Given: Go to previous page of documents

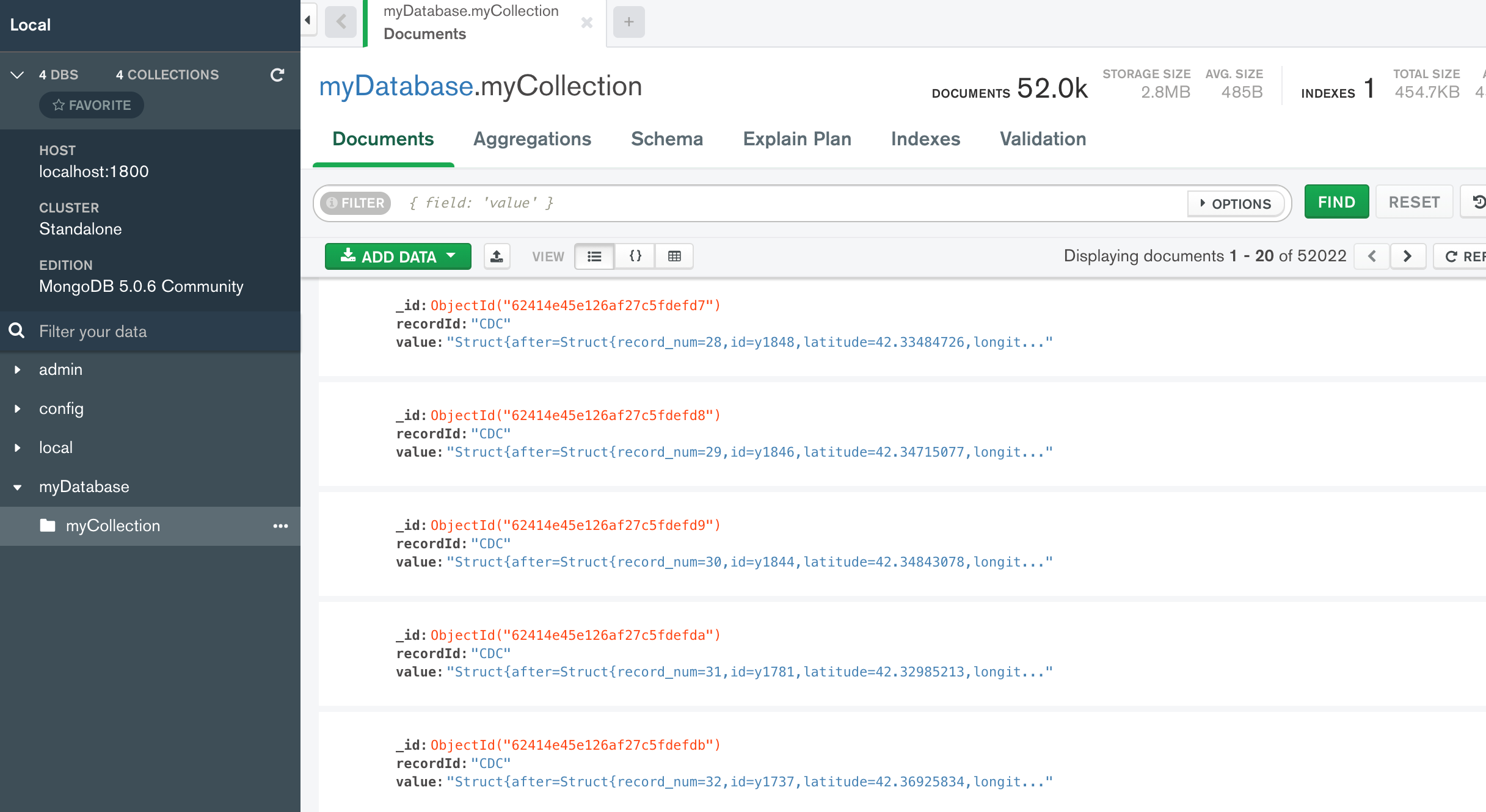Looking at the screenshot, I should 1372,256.
